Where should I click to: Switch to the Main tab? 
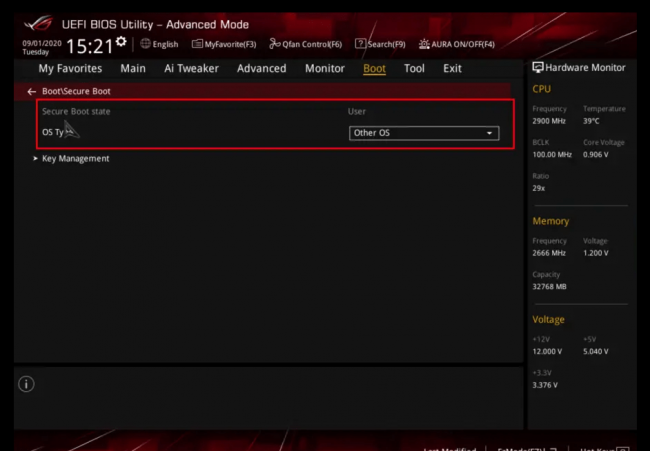(133, 68)
